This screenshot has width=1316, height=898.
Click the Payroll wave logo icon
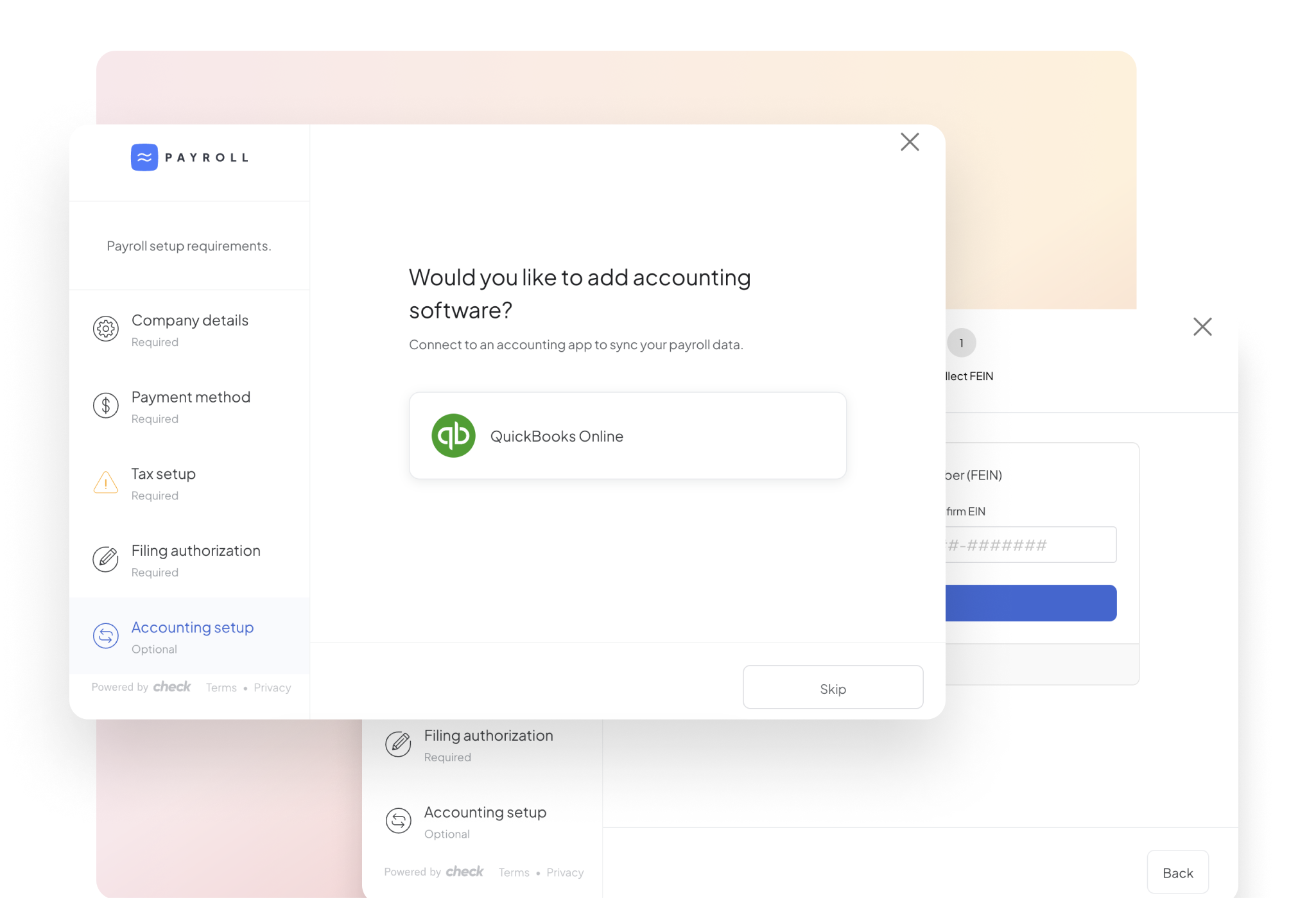[x=144, y=157]
